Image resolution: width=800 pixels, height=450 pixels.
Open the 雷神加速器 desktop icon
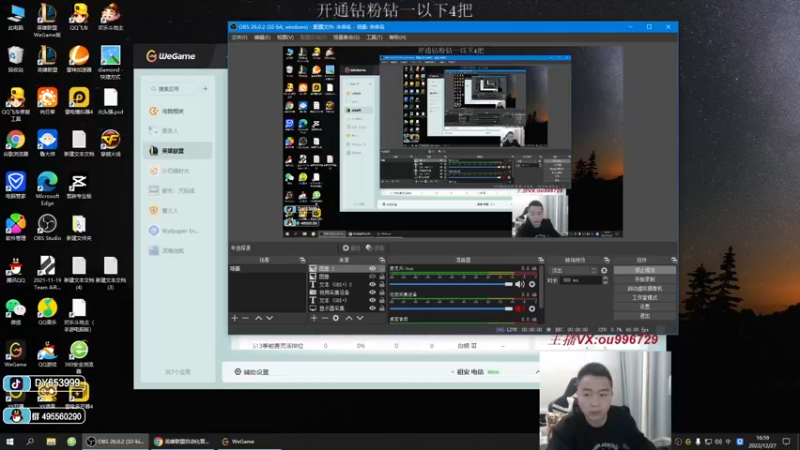79,59
